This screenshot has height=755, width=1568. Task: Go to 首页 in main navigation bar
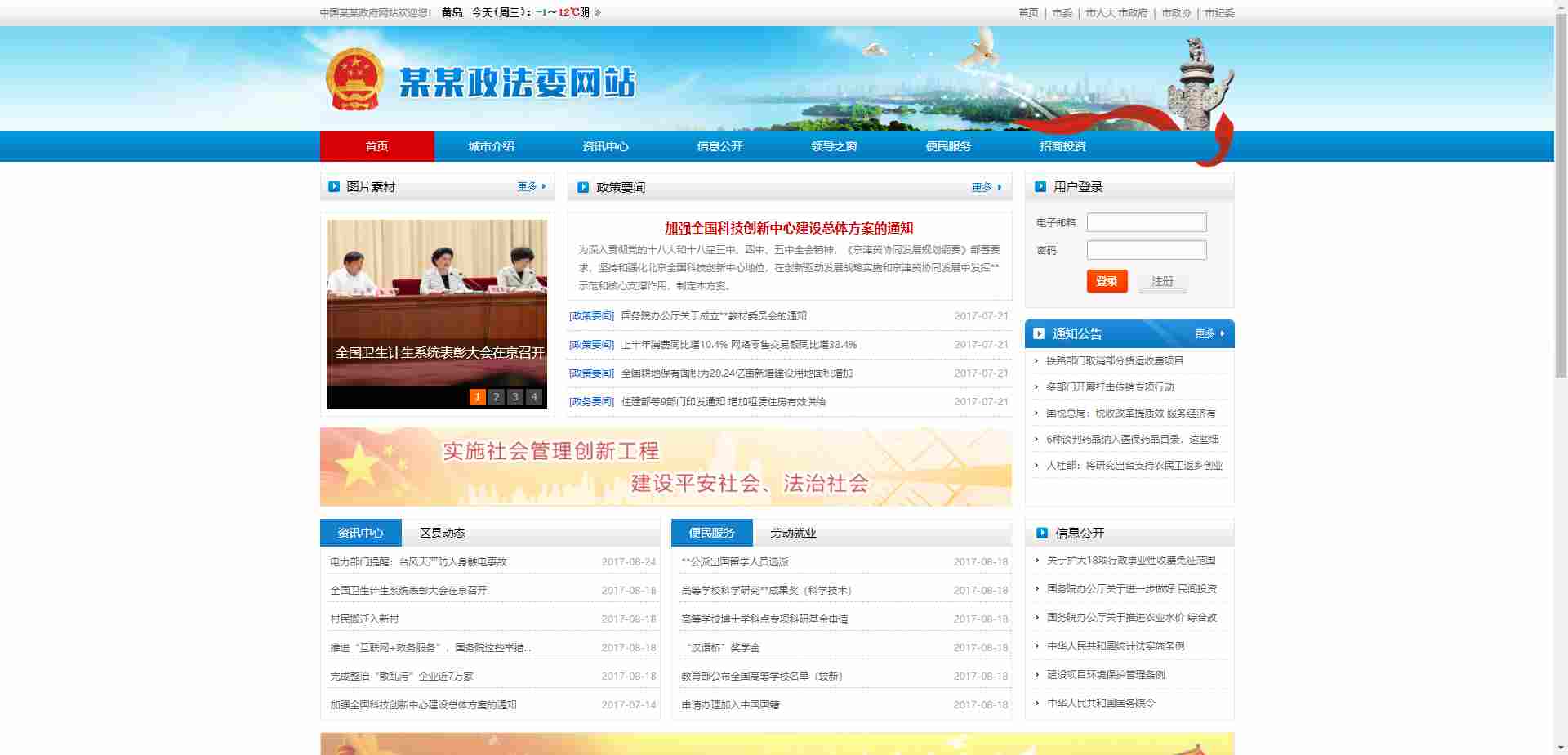[377, 146]
